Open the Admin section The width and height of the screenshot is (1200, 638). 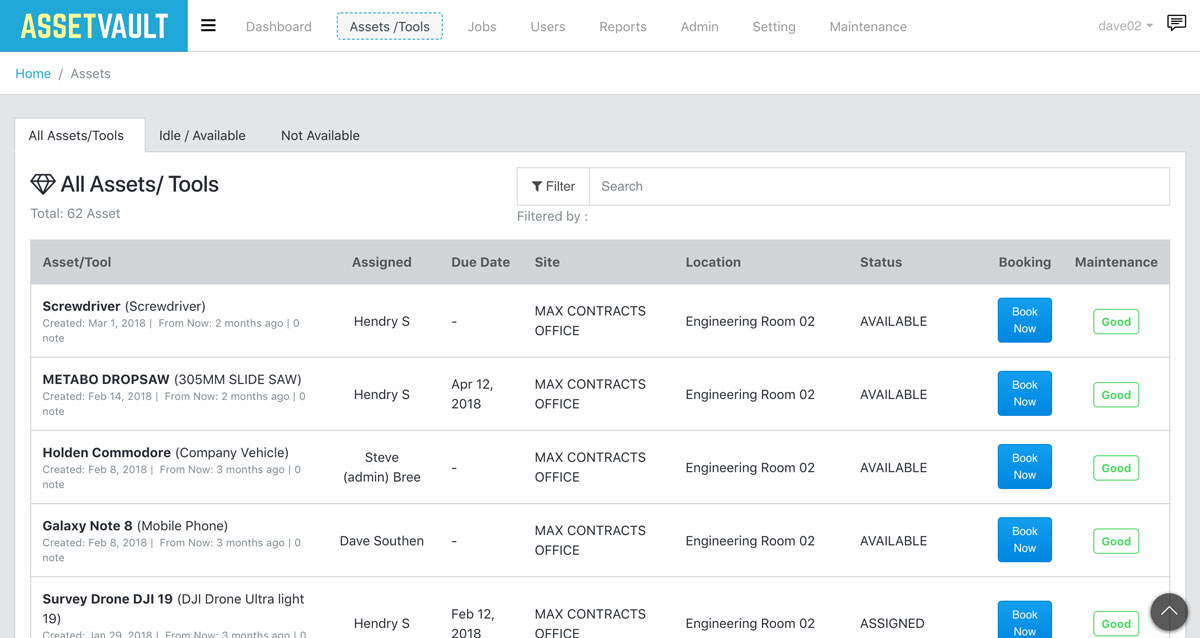click(699, 27)
